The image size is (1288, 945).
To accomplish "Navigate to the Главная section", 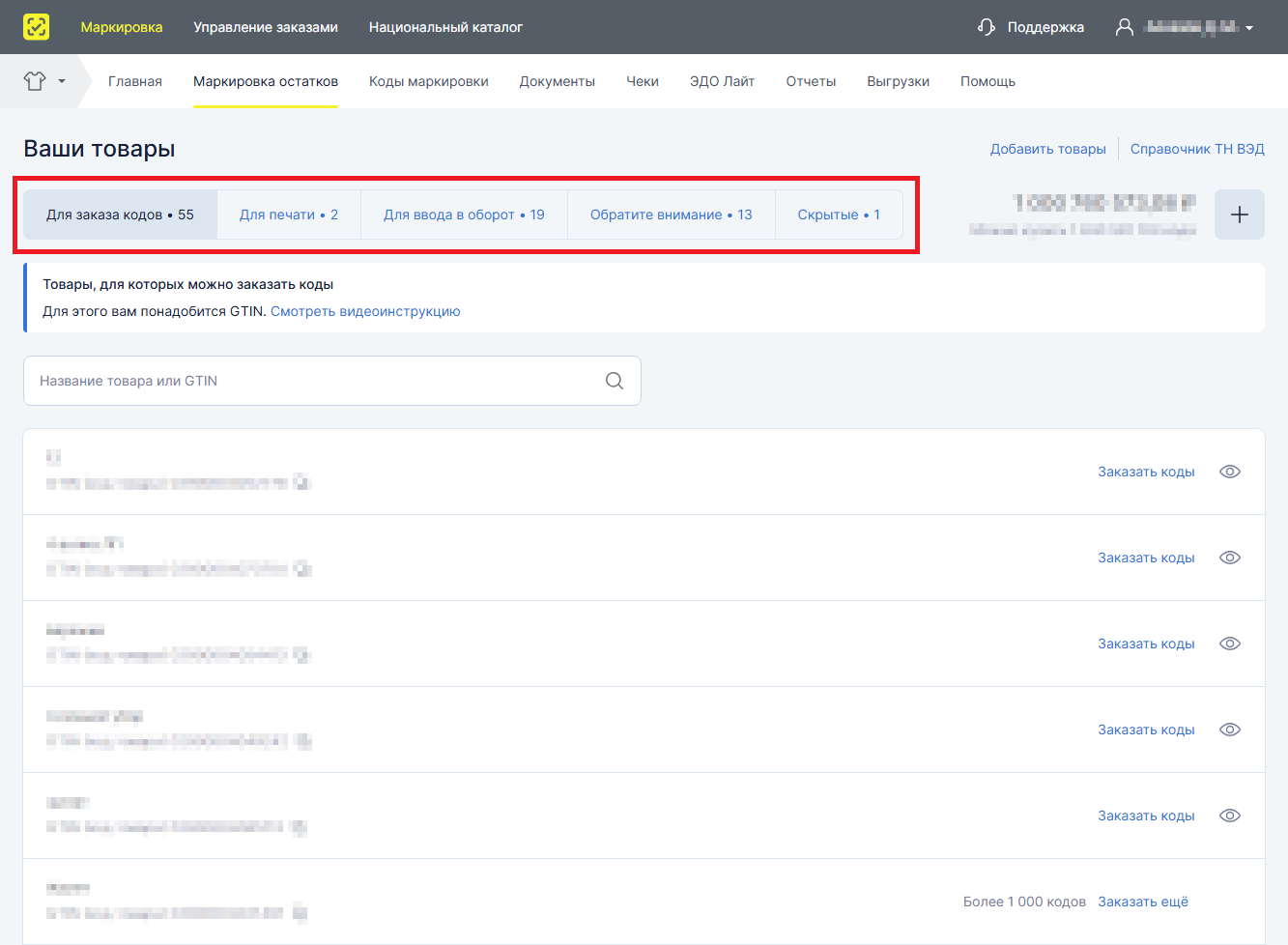I will click(135, 81).
